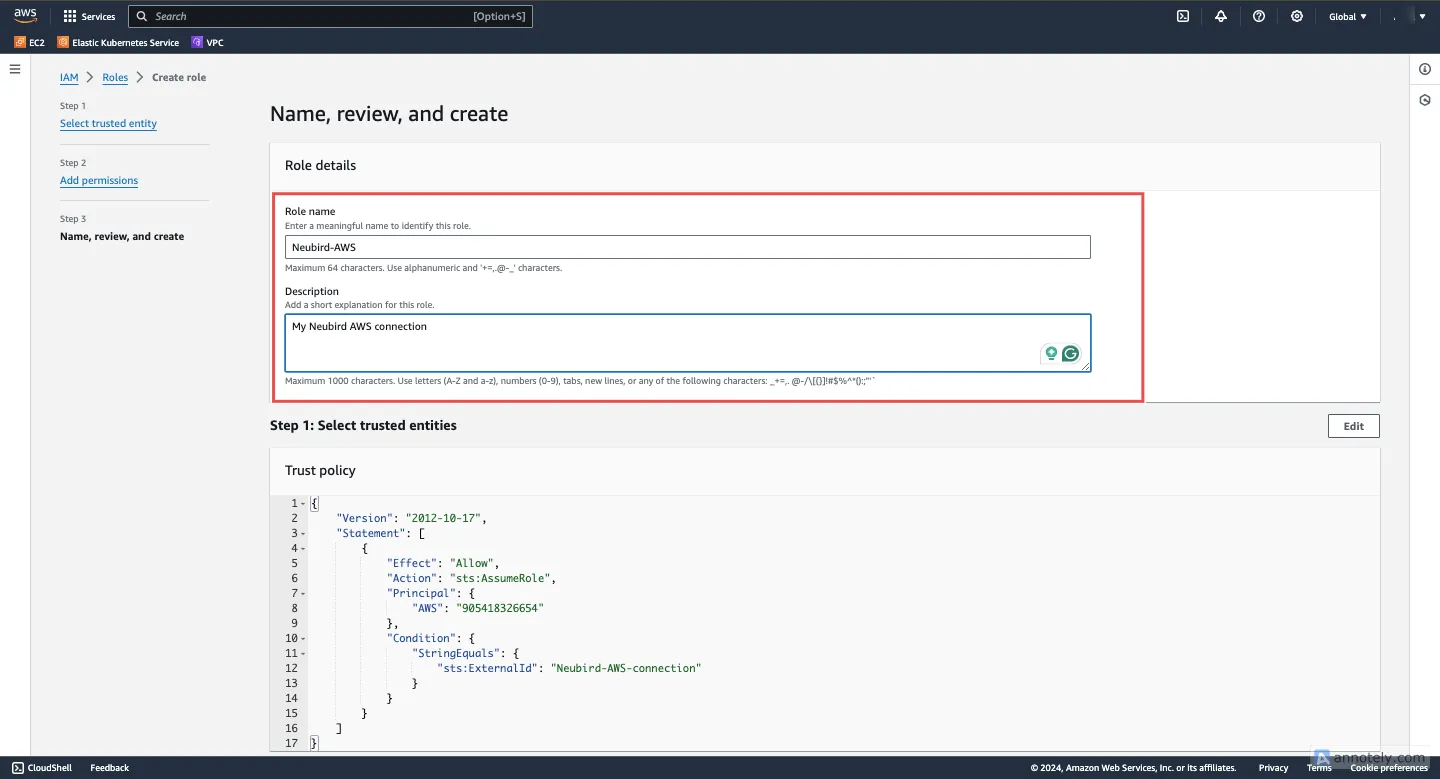This screenshot has width=1440, height=779.
Task: Click the Description text area
Action: point(688,343)
